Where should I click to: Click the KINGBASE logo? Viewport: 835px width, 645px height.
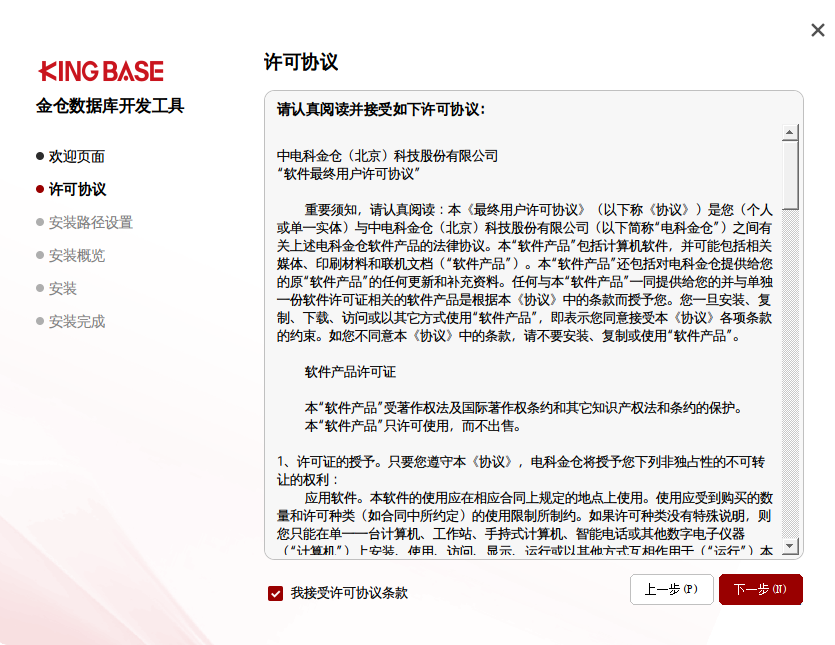101,71
